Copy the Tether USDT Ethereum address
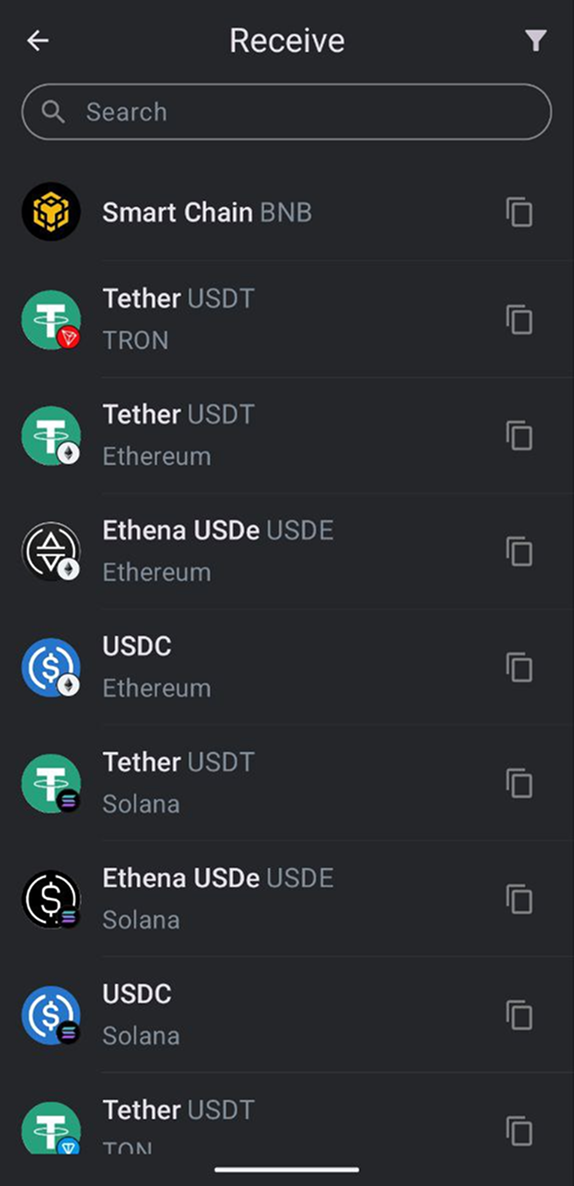The width and height of the screenshot is (574, 1186). tap(520, 436)
